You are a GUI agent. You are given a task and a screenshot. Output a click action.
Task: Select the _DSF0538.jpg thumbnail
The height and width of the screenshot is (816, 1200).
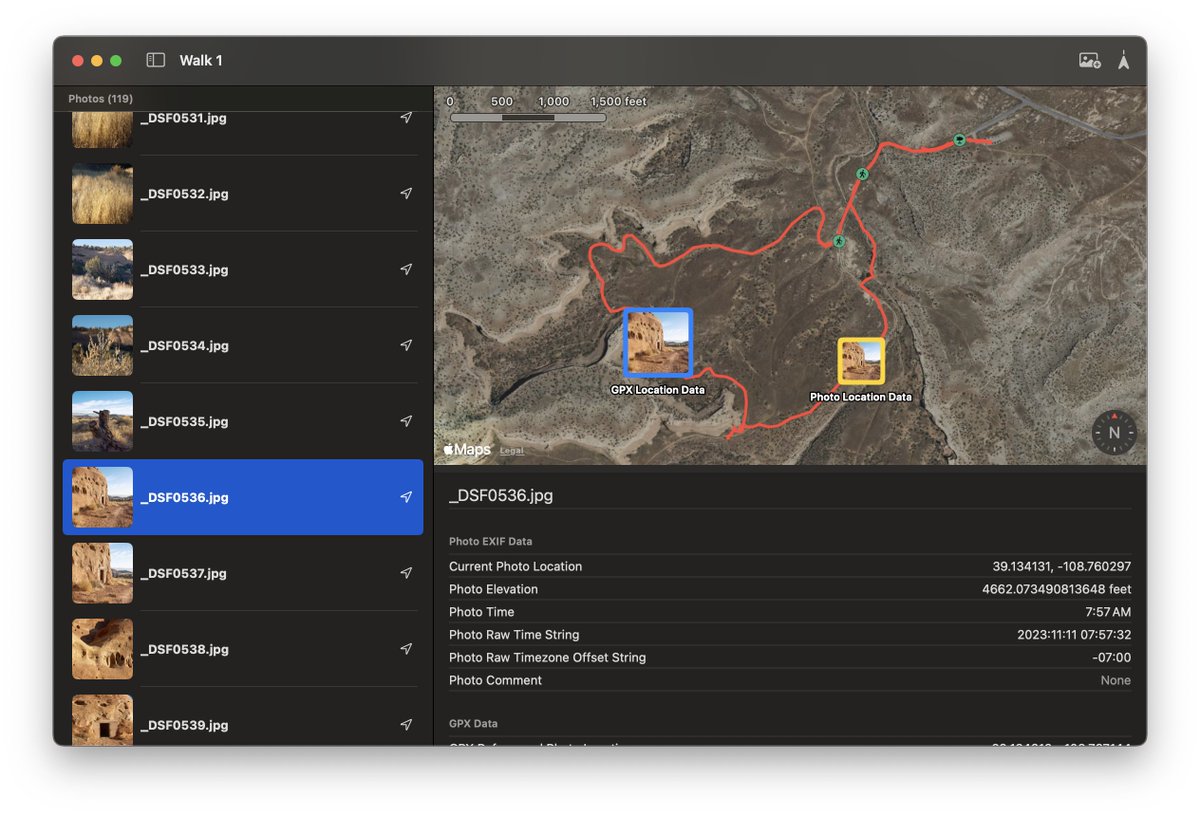click(102, 649)
